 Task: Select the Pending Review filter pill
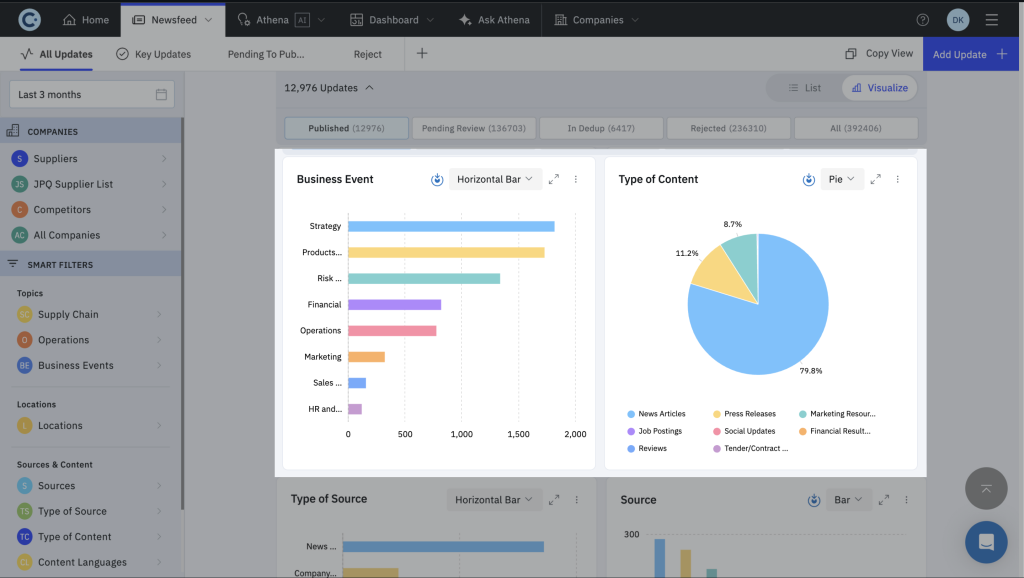pyautogui.click(x=473, y=127)
